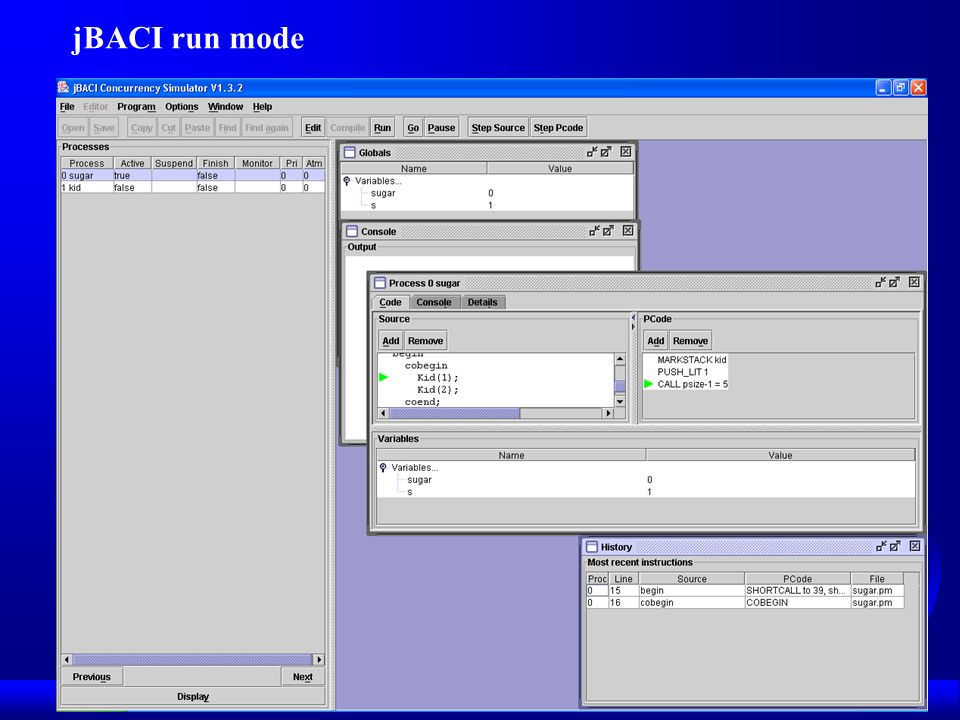Click the Source pane scroll down arrow

tap(620, 401)
